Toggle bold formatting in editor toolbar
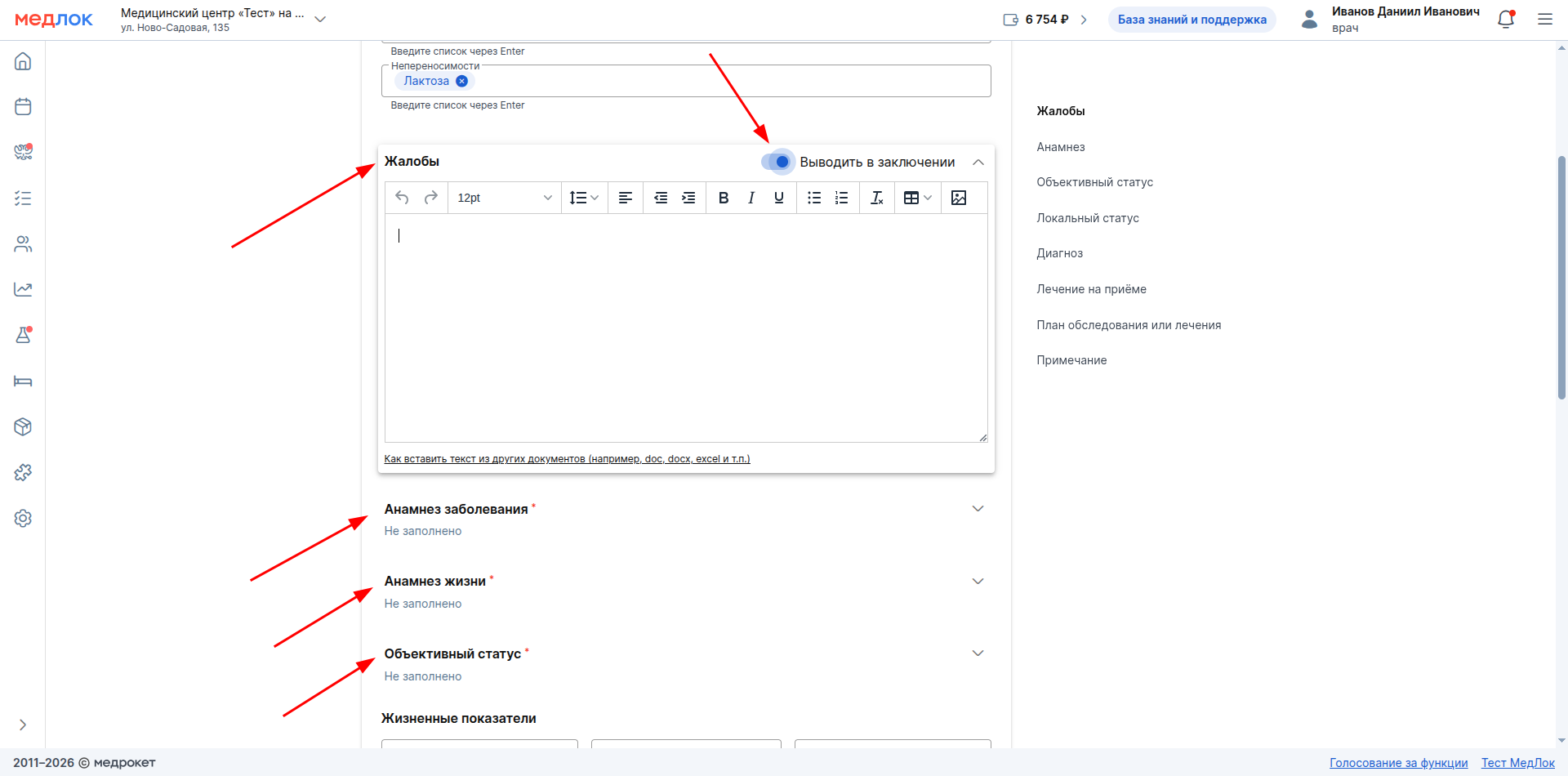Image resolution: width=1568 pixels, height=776 pixels. 723,198
